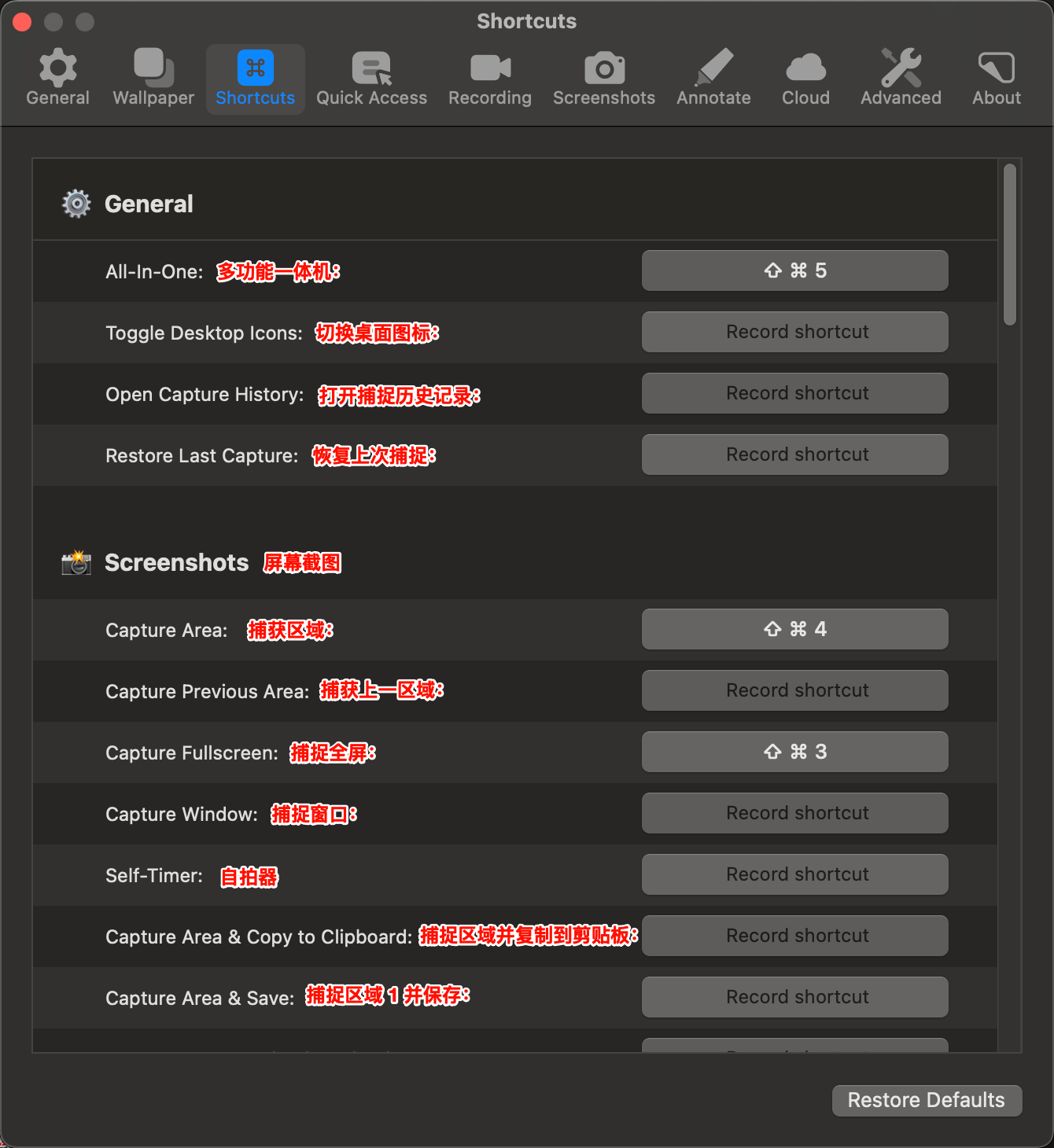Record shortcut for Self-Timer
Image resolution: width=1054 pixels, height=1148 pixels.
coord(794,874)
